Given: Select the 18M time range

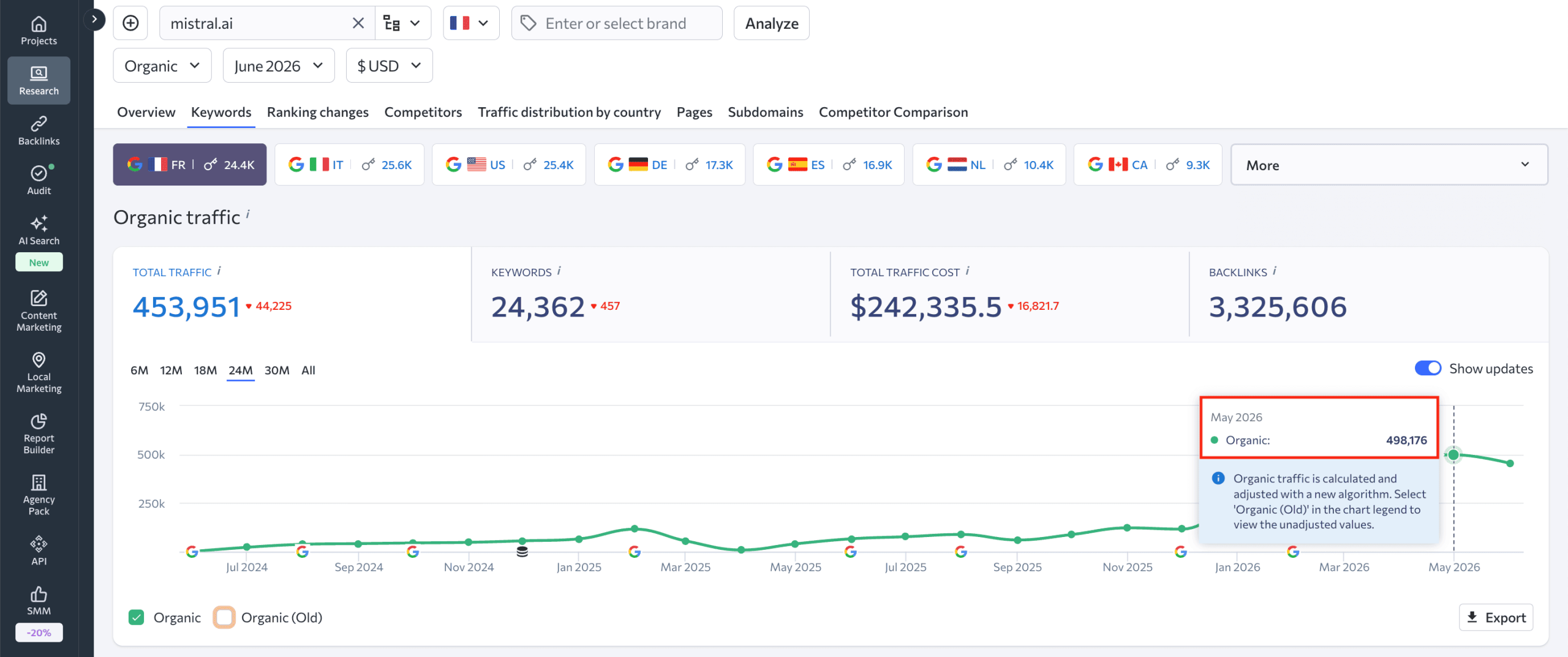Looking at the screenshot, I should point(206,370).
